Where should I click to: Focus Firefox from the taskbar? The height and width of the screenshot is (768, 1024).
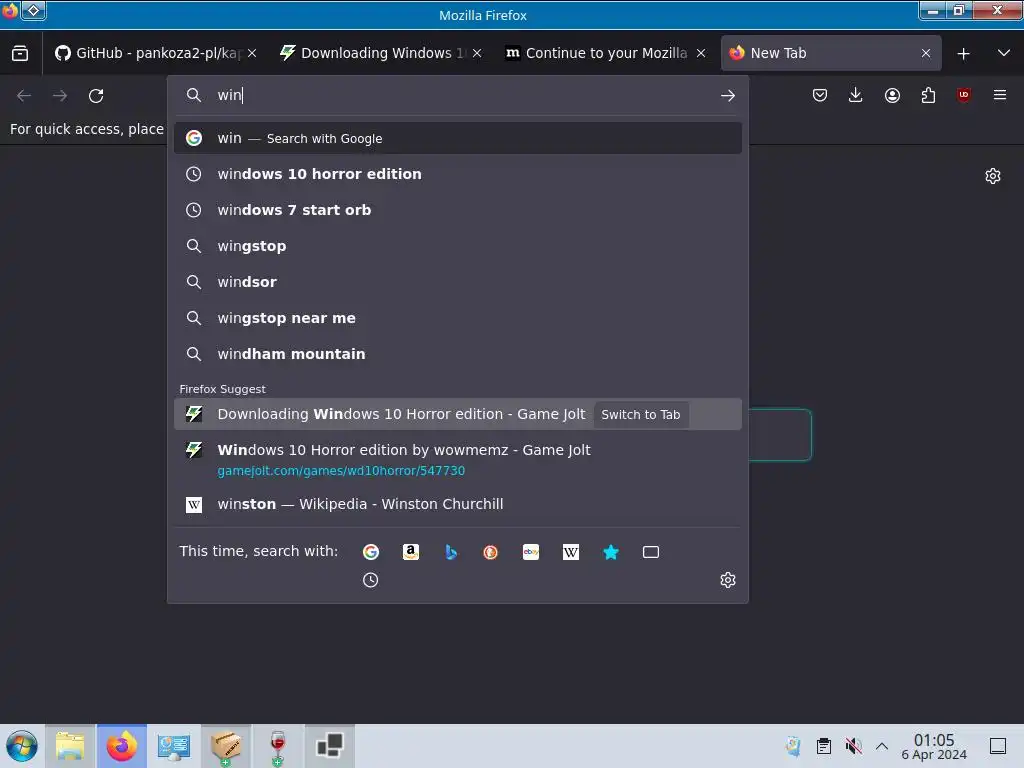tap(122, 746)
